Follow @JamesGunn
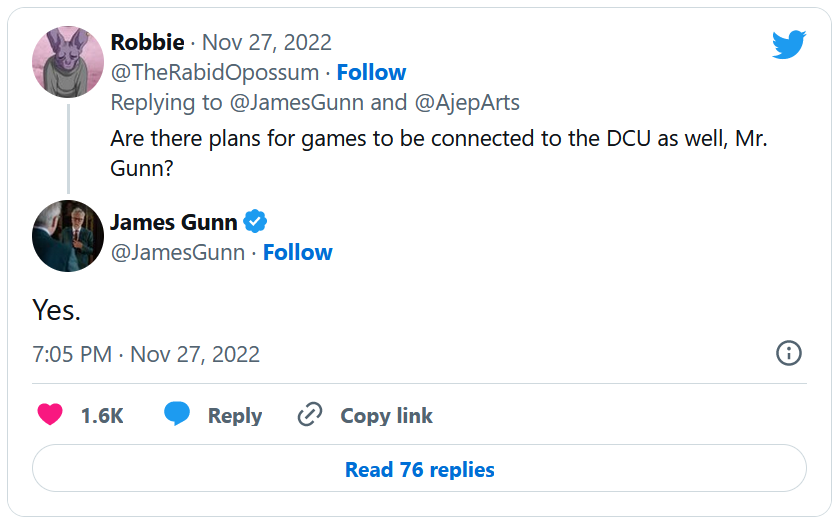The image size is (838, 525). click(297, 252)
